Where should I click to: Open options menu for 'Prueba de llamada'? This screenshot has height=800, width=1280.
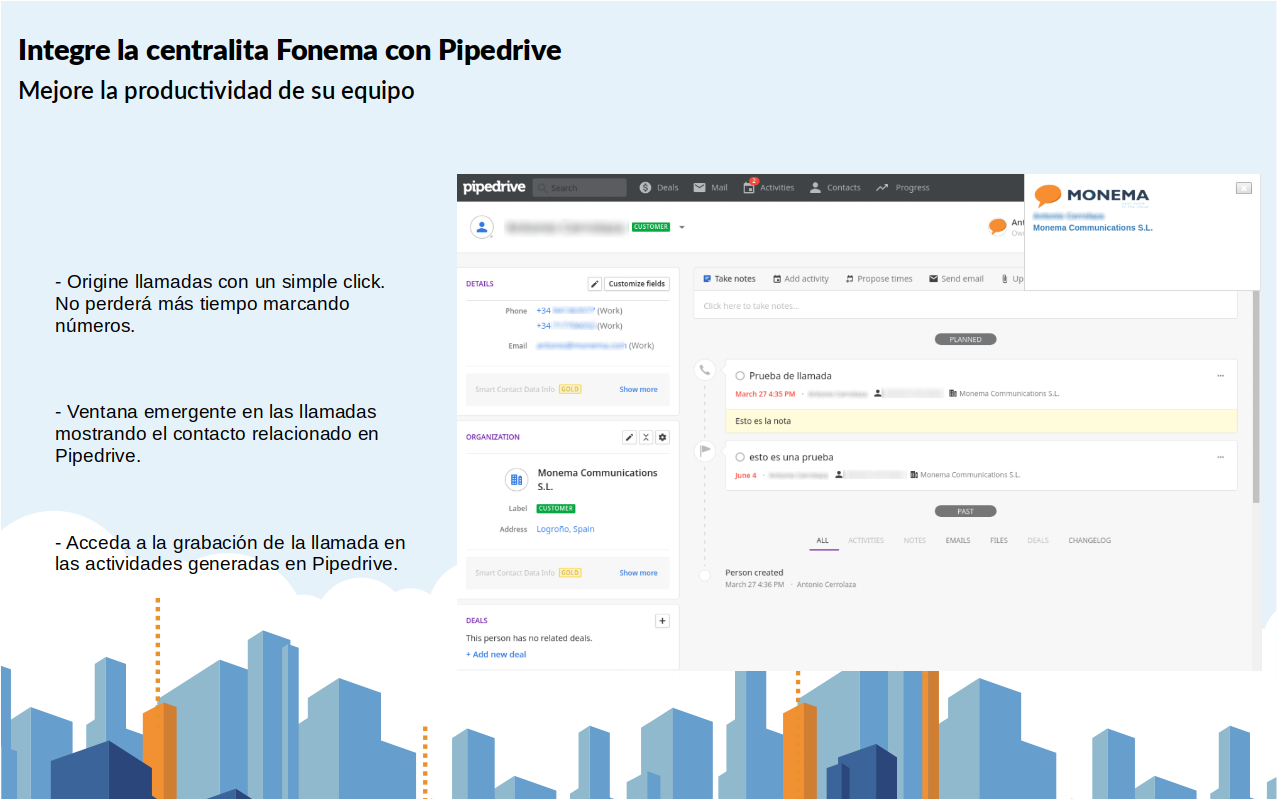1220,376
